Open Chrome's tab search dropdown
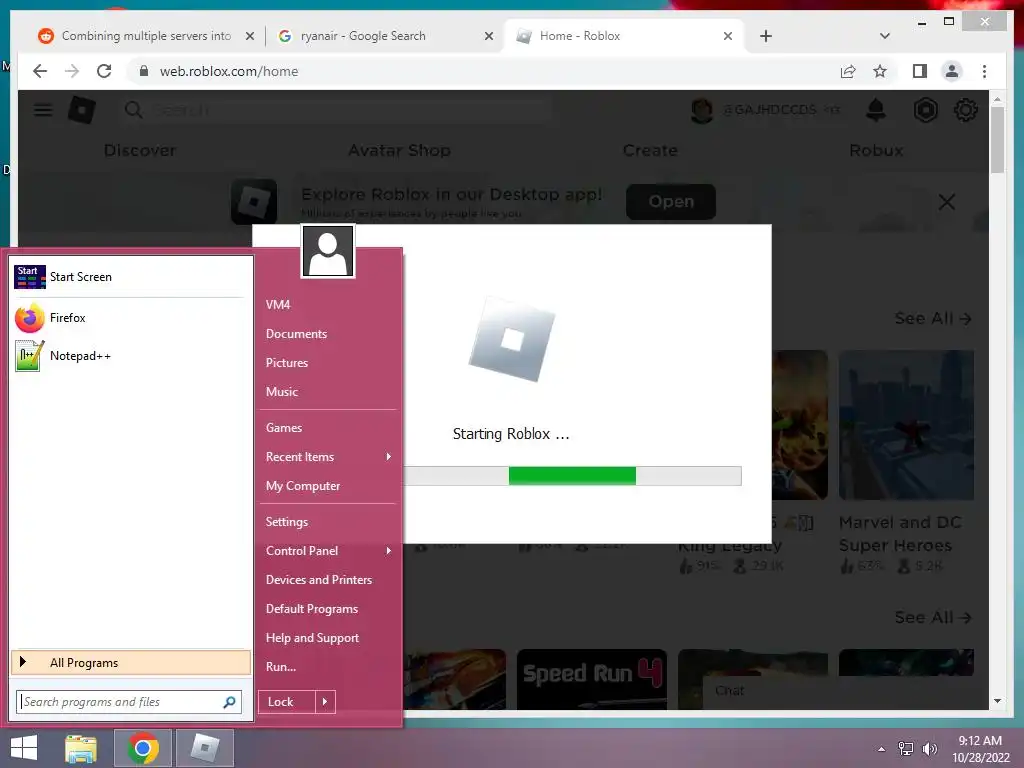Screen dimensions: 1024x768 tap(885, 36)
